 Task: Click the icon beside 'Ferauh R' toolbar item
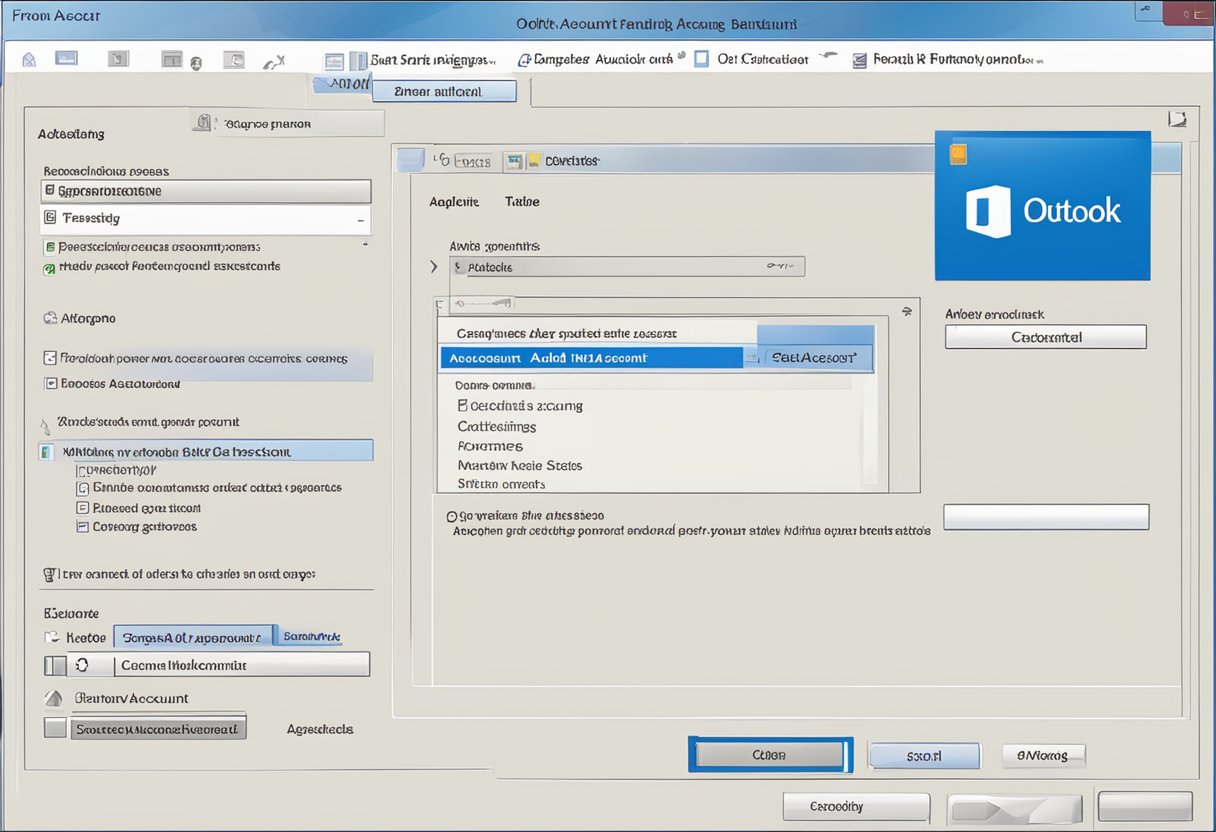coord(859,60)
